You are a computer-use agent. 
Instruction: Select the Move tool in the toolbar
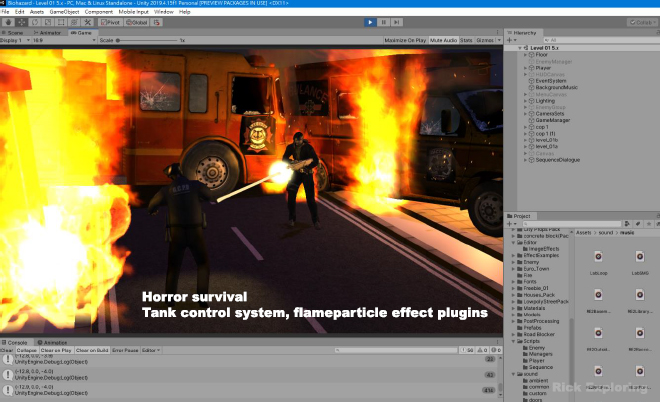[21, 21]
